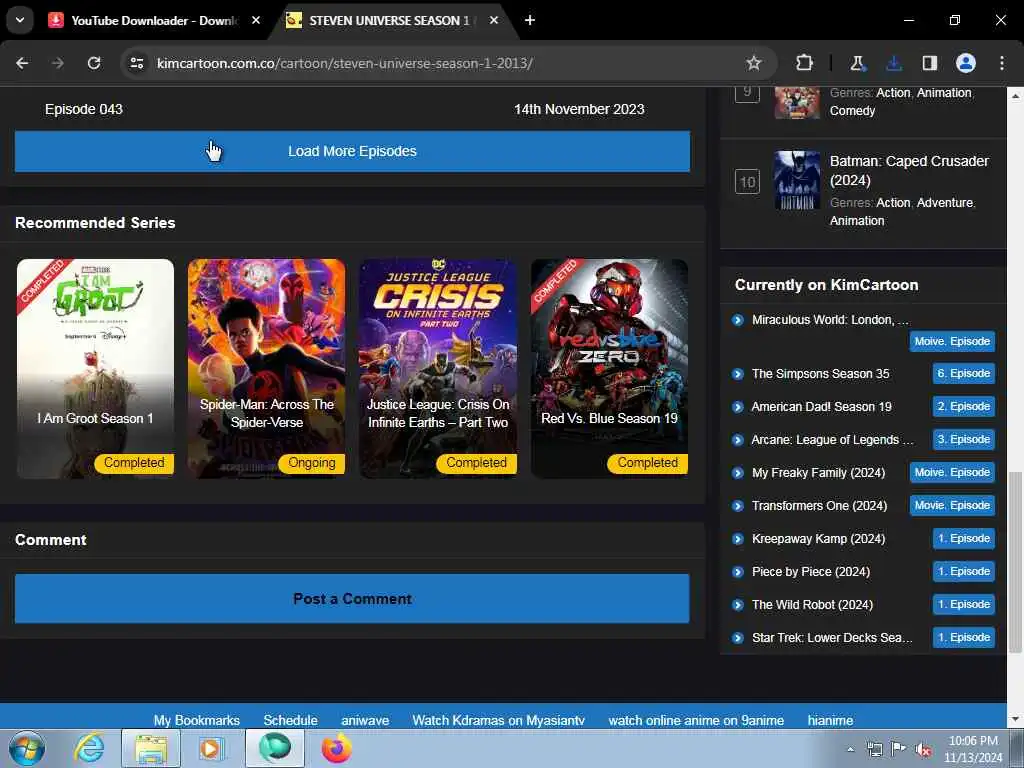Open Piece by Piece (2024) link
The image size is (1024, 768).
point(810,572)
